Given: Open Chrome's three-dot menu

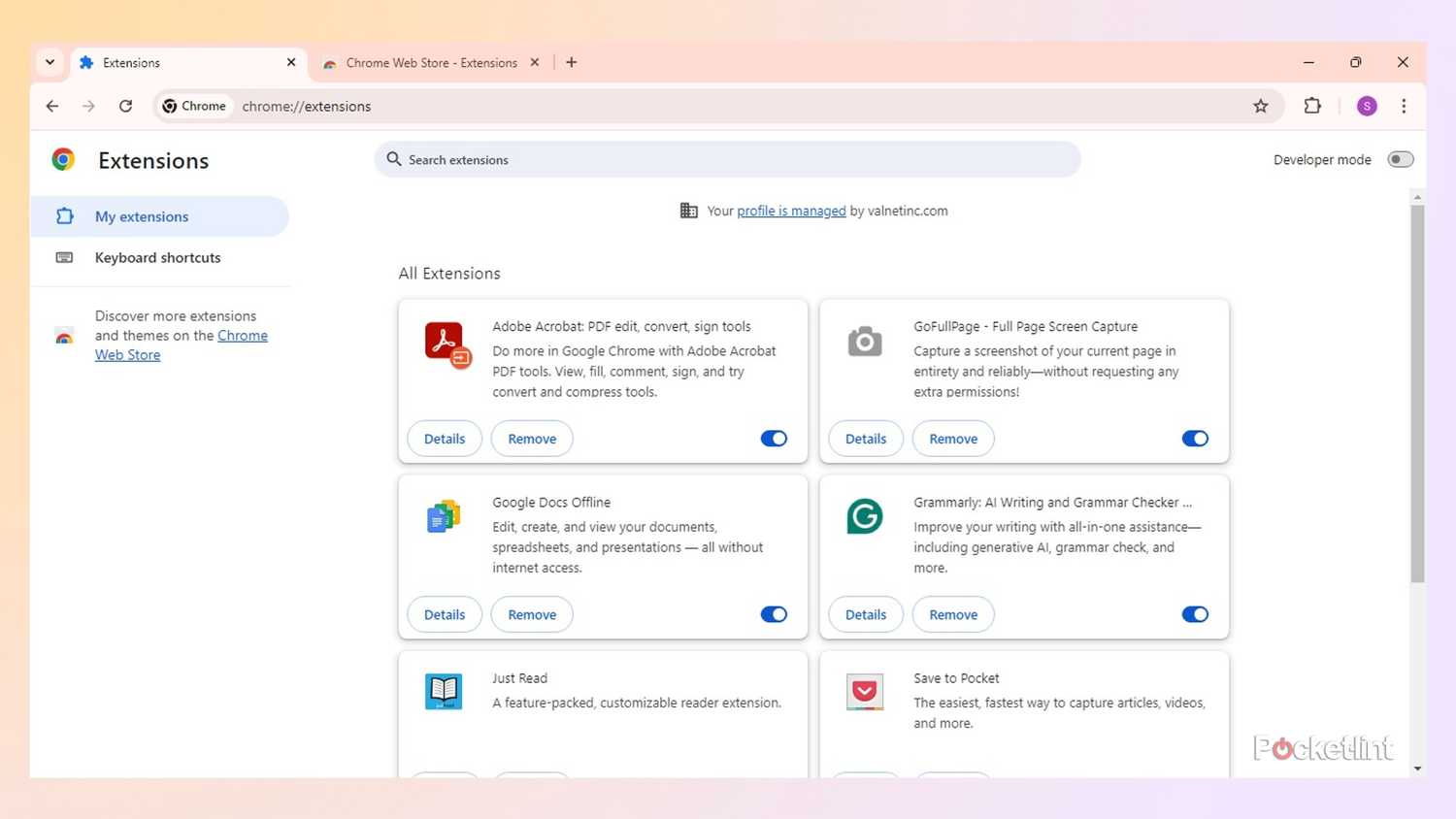Looking at the screenshot, I should (1404, 106).
